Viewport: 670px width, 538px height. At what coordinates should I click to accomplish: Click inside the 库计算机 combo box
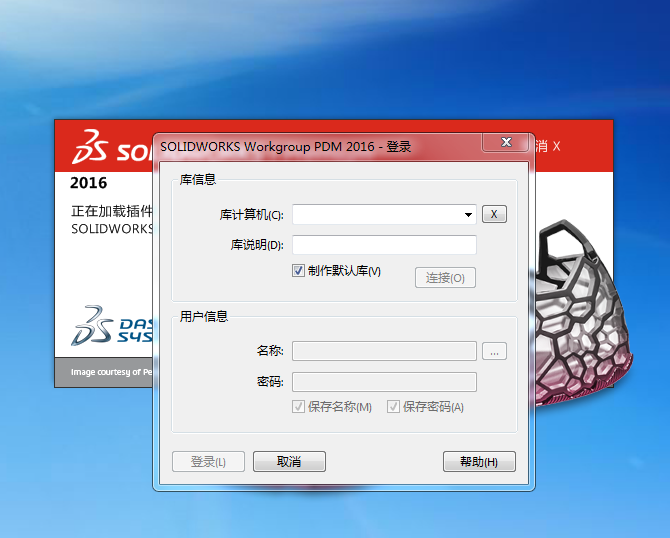(384, 214)
